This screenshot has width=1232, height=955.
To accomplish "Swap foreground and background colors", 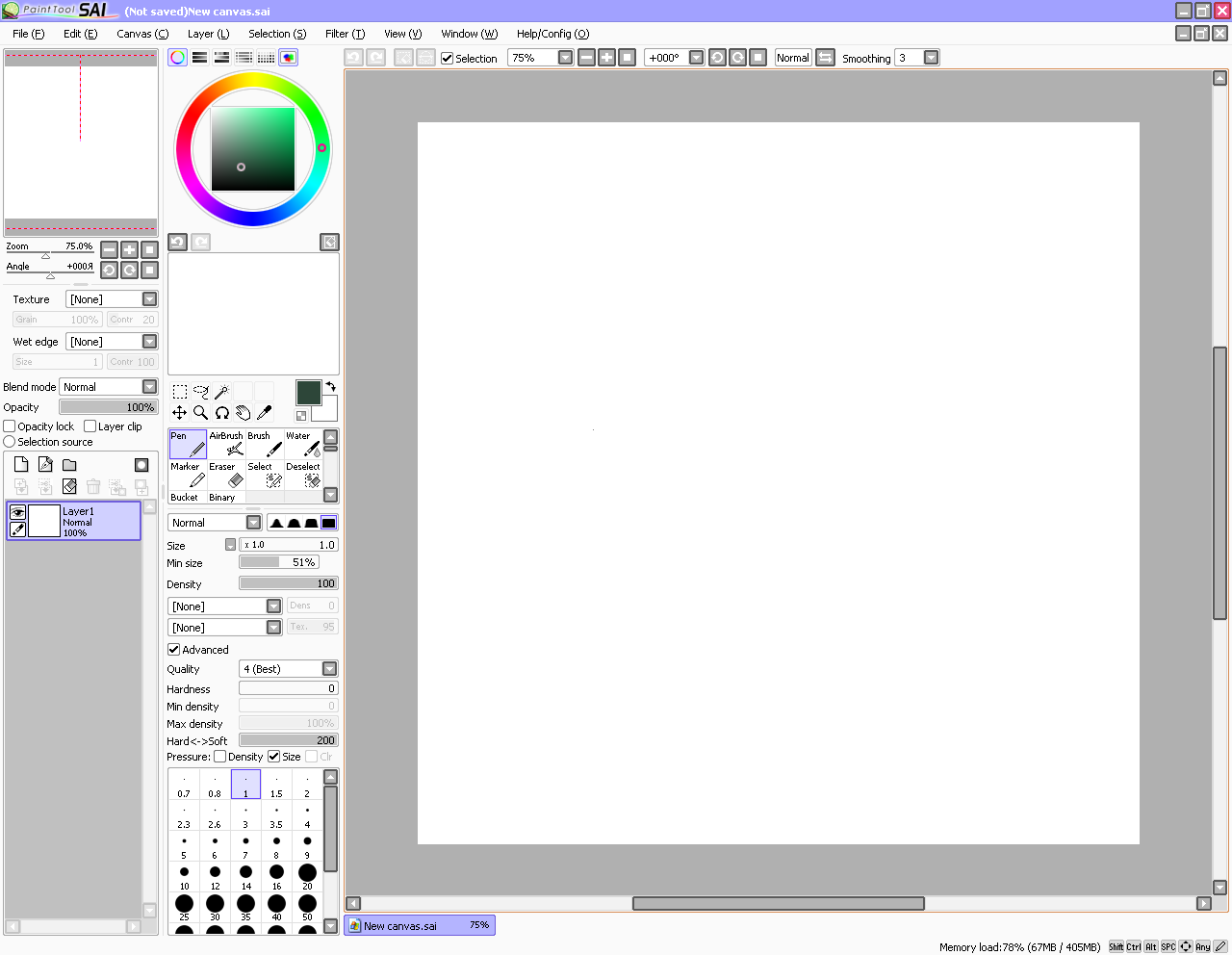I will 330,387.
